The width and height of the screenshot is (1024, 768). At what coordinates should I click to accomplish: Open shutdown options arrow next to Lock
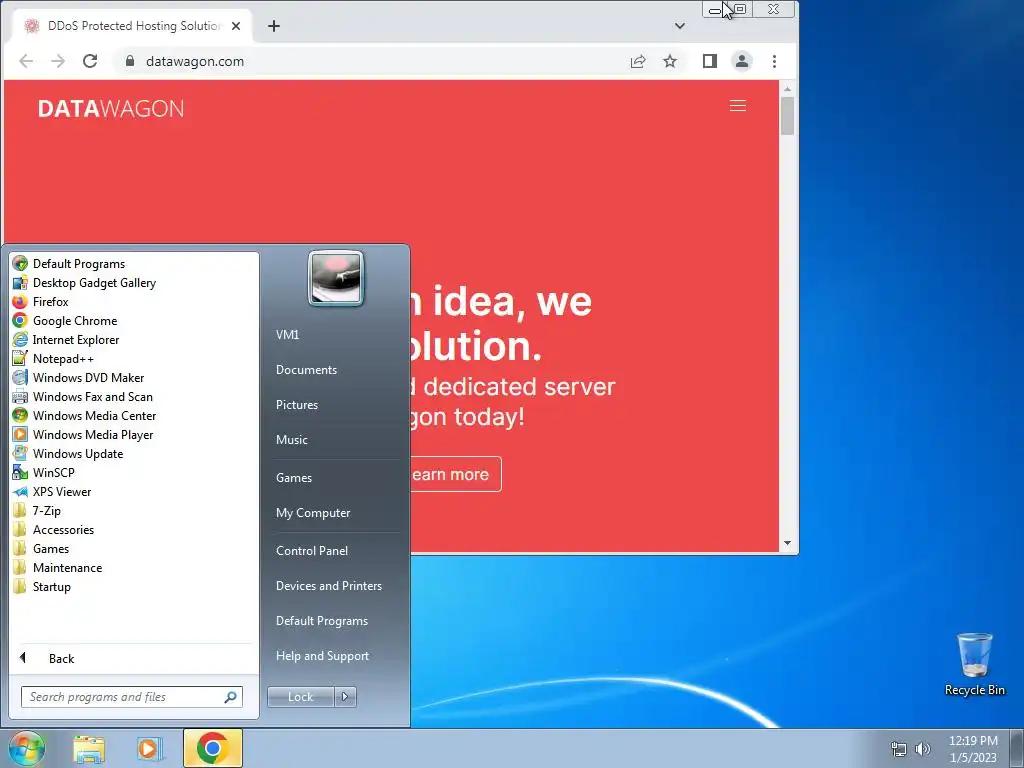click(x=345, y=697)
